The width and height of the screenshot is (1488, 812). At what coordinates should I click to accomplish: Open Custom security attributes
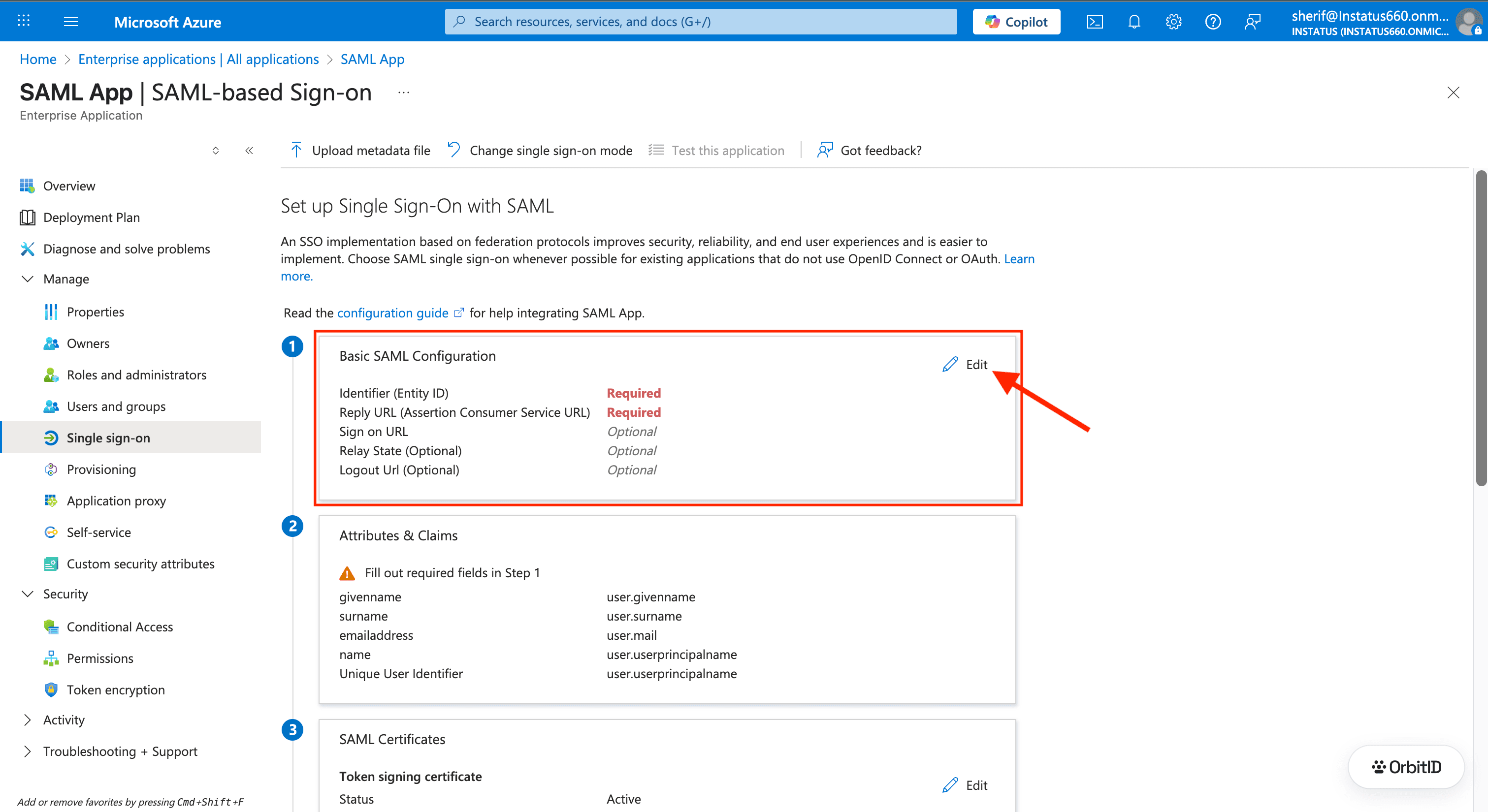coord(130,563)
